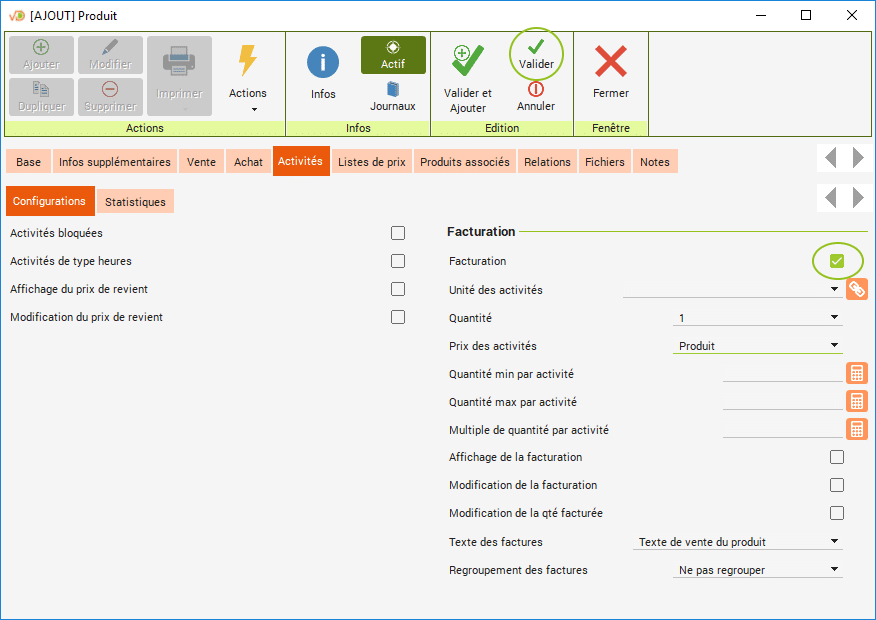This screenshot has height=620, width=876.
Task: Click the red Fermer cross icon
Action: click(610, 63)
